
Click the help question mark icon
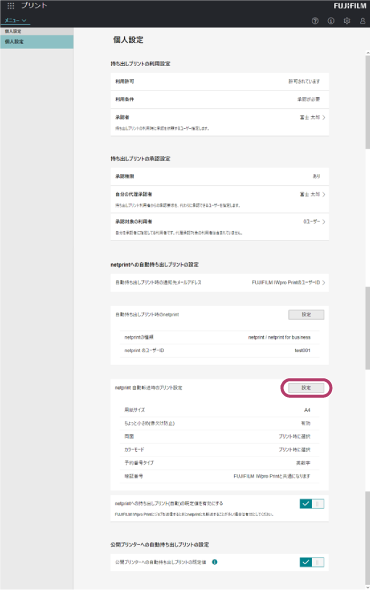(x=315, y=21)
